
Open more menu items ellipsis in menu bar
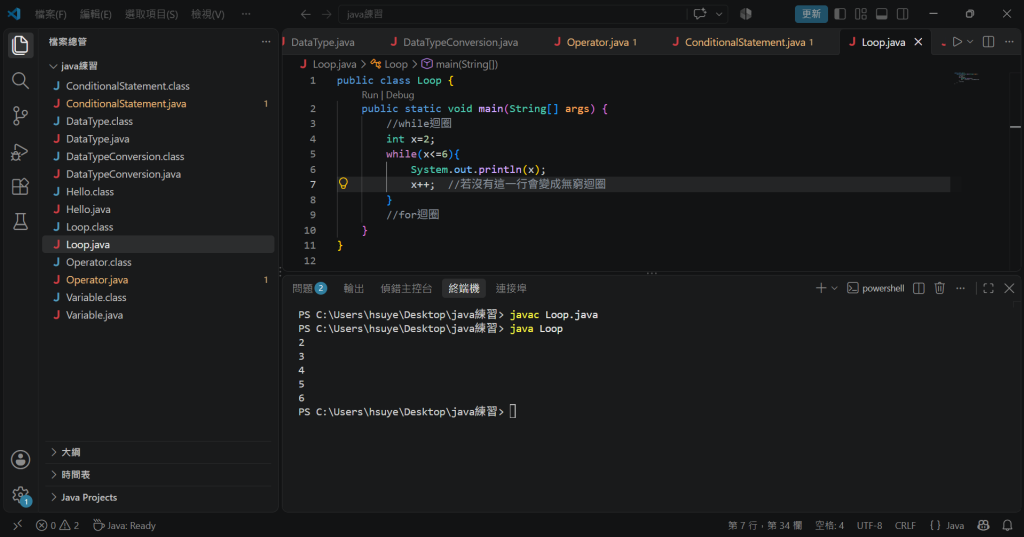(x=246, y=14)
